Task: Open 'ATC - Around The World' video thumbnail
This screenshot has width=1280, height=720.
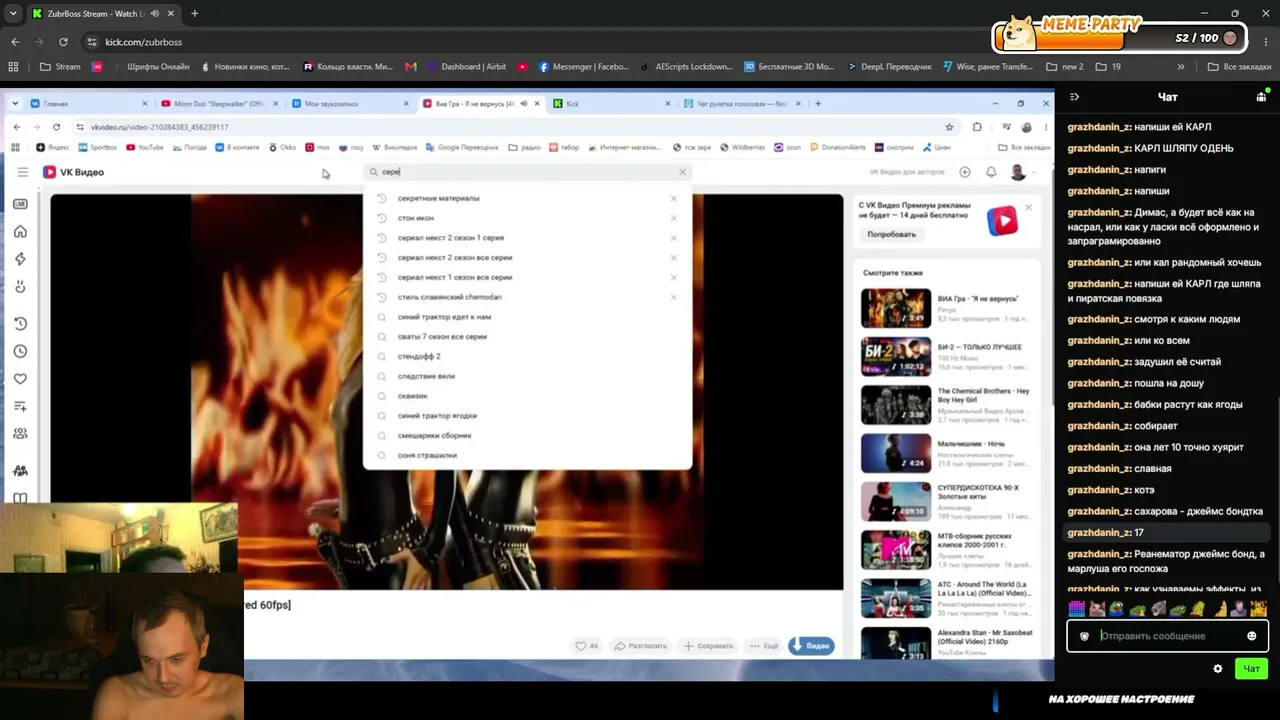Action: pos(896,598)
